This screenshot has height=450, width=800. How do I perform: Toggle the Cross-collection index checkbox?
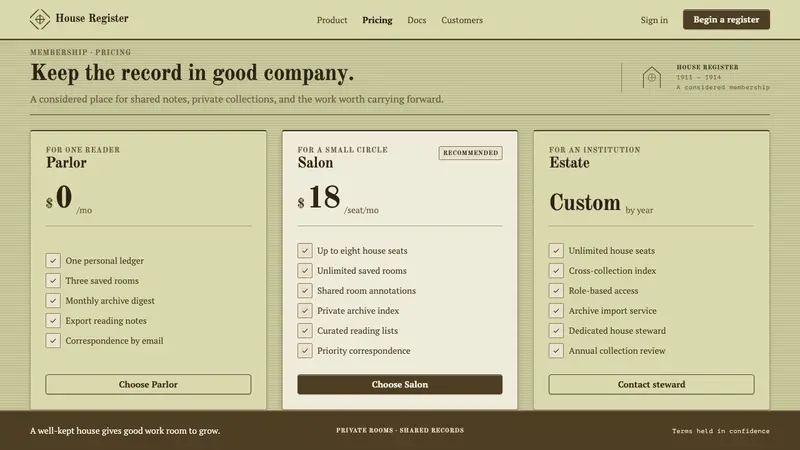(x=556, y=270)
